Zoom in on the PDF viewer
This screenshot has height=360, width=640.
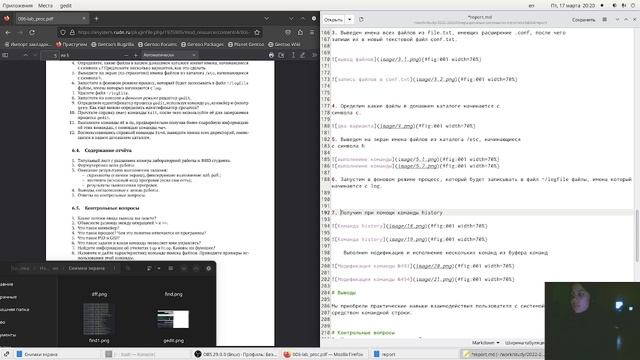136,55
